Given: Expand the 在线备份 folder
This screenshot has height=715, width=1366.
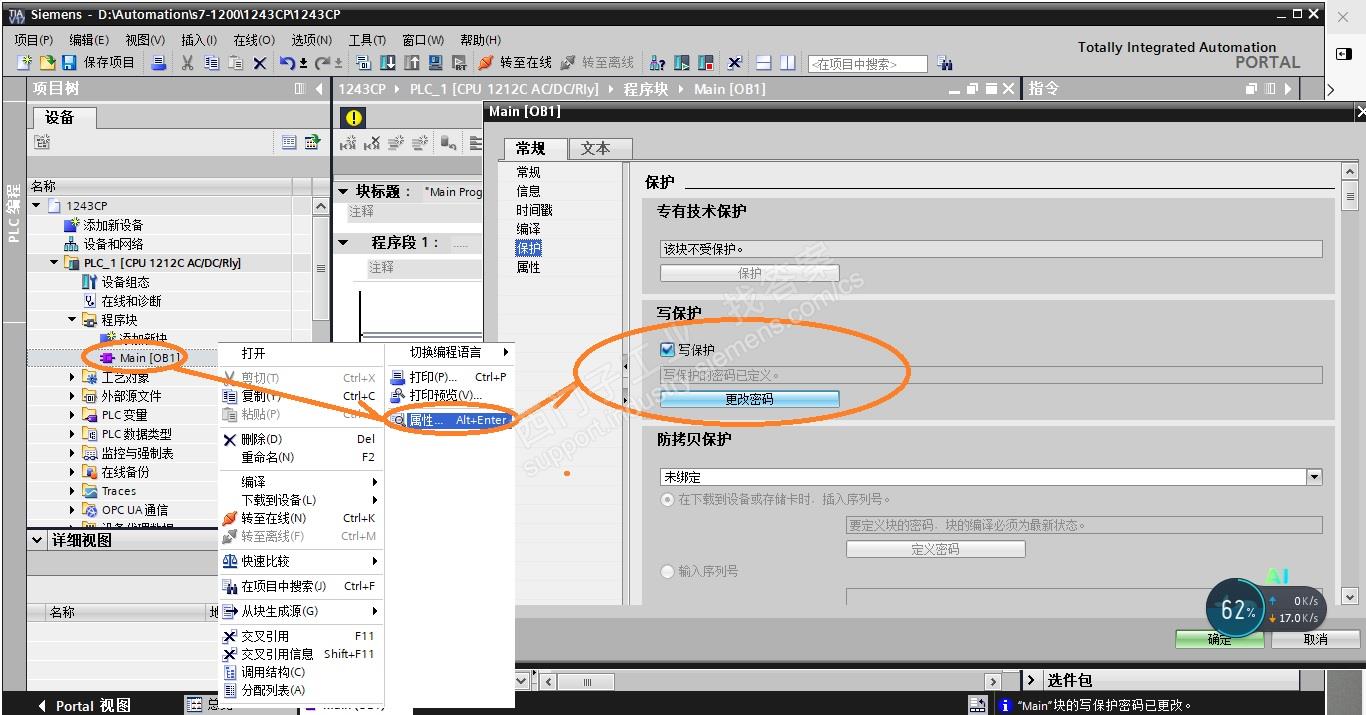Looking at the screenshot, I should point(72,472).
